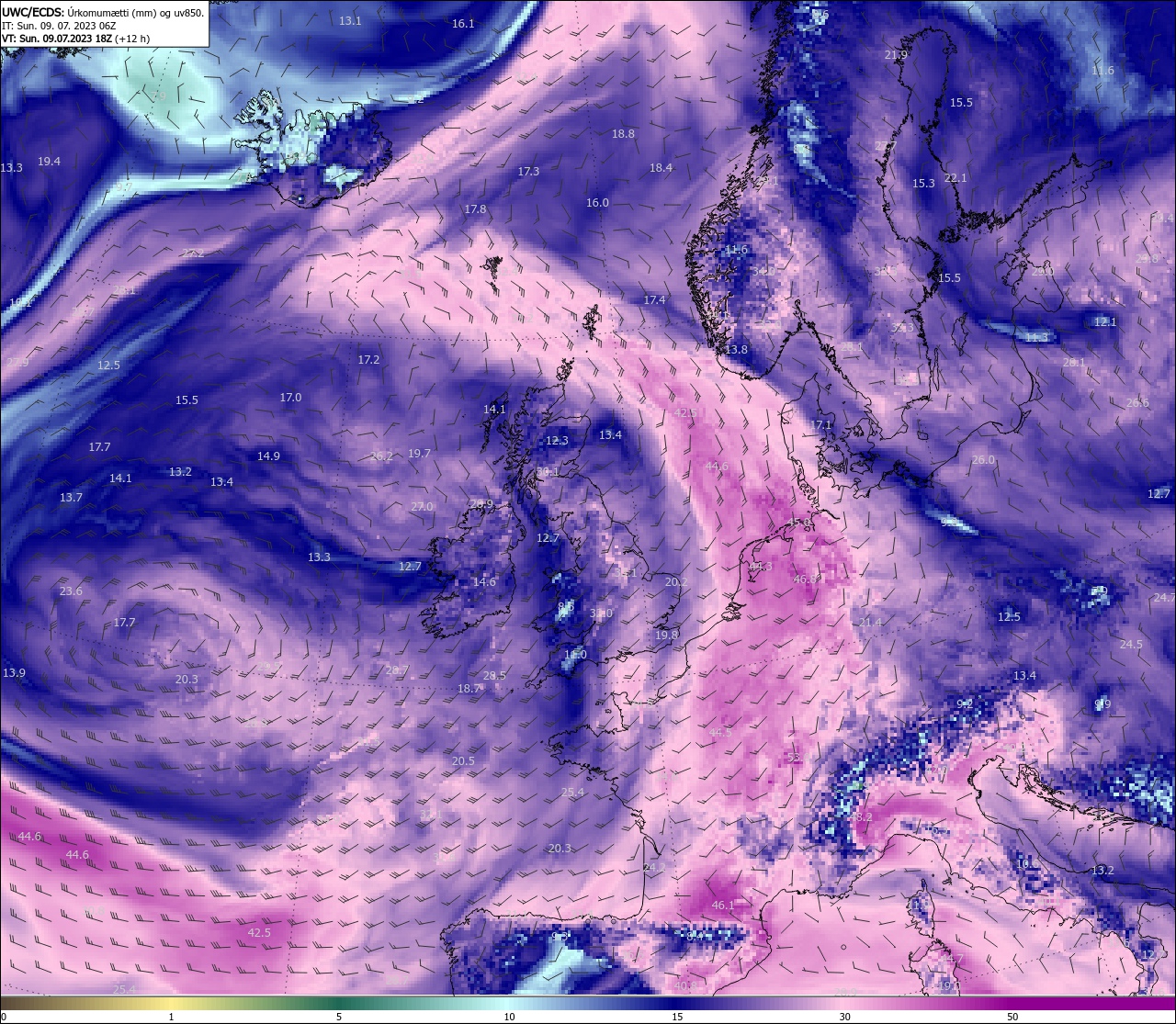The image size is (1176, 1024).
Task: Click the 44.5 value over northern France
Action: 721,733
